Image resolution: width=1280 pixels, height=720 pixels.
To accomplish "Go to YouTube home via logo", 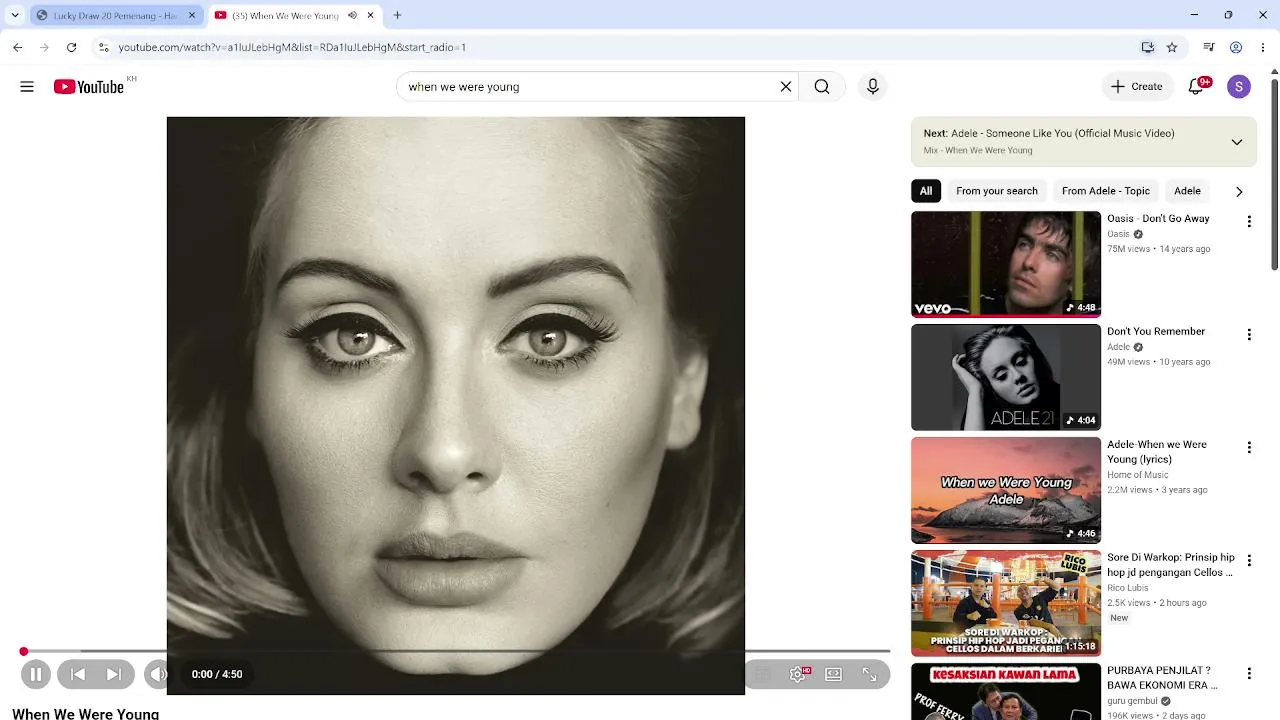I will (x=89, y=87).
